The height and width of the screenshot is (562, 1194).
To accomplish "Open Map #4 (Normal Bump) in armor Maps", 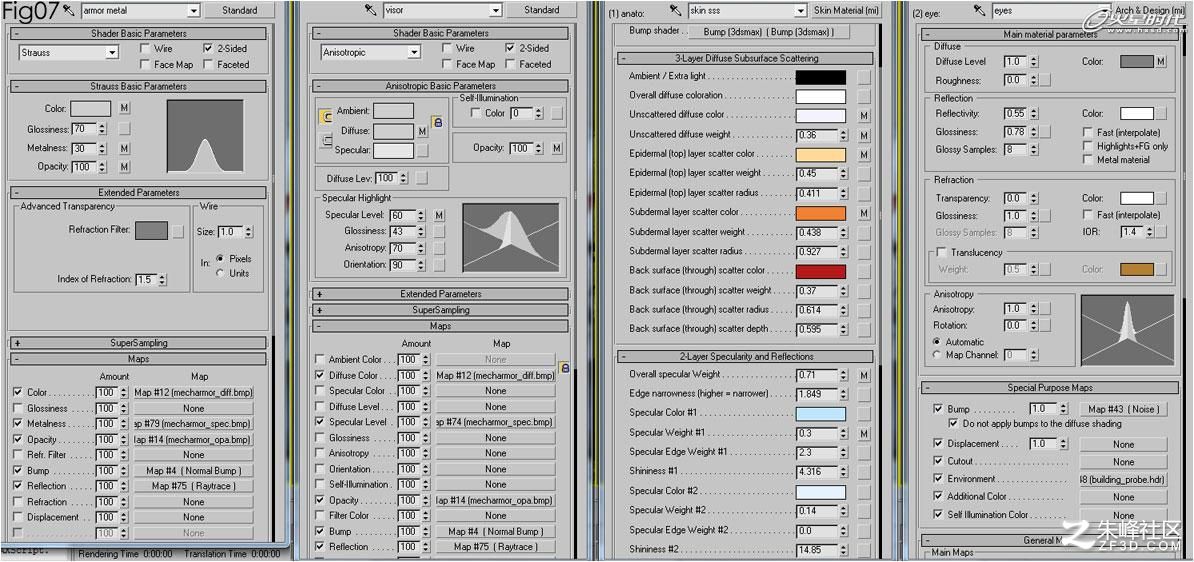I will click(x=193, y=471).
